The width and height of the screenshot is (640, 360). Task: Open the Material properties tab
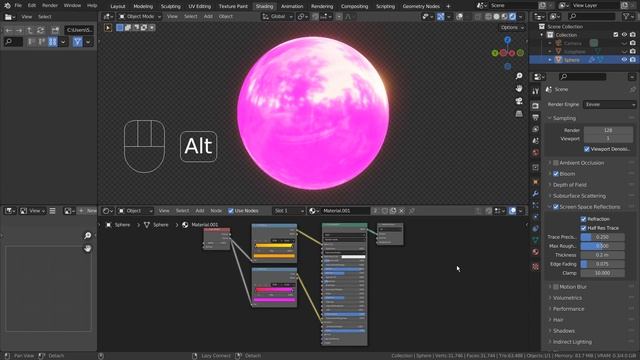pyautogui.click(x=536, y=252)
